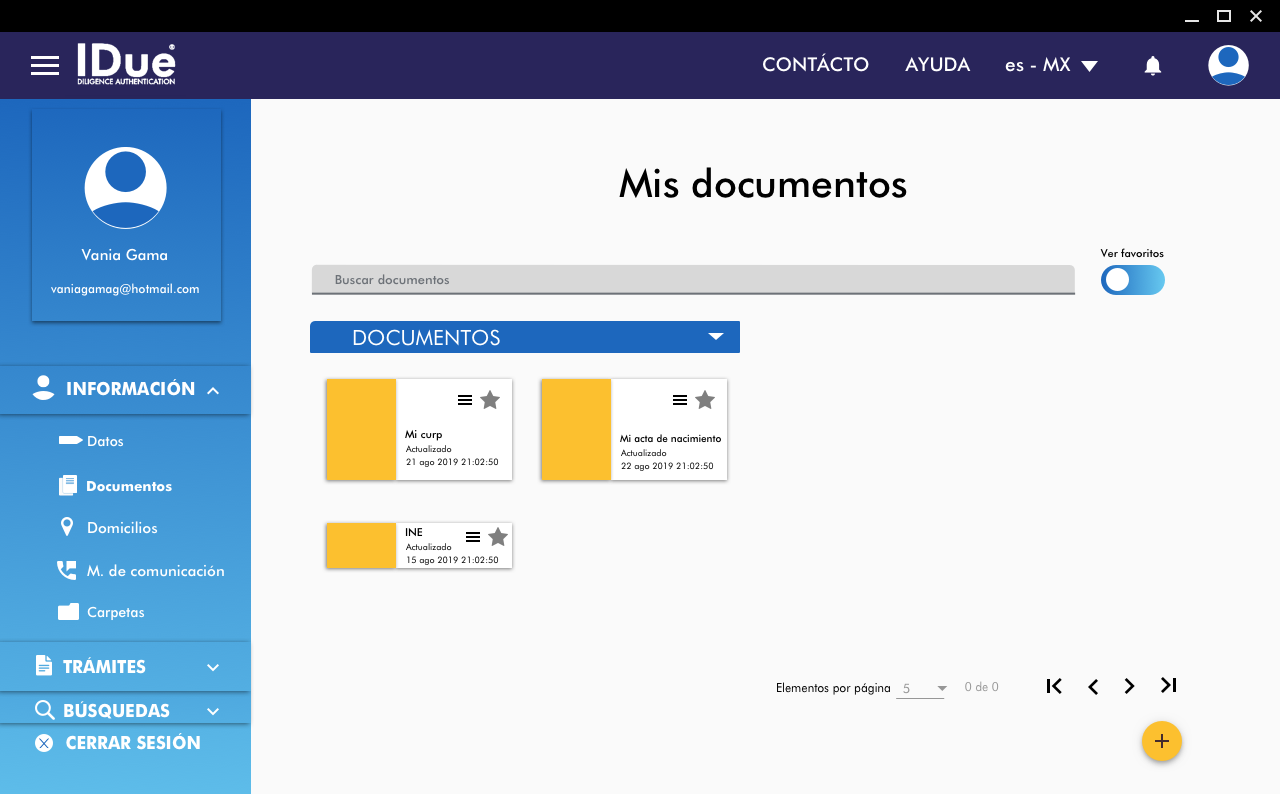Open Carpetas from the sidebar

[x=115, y=612]
